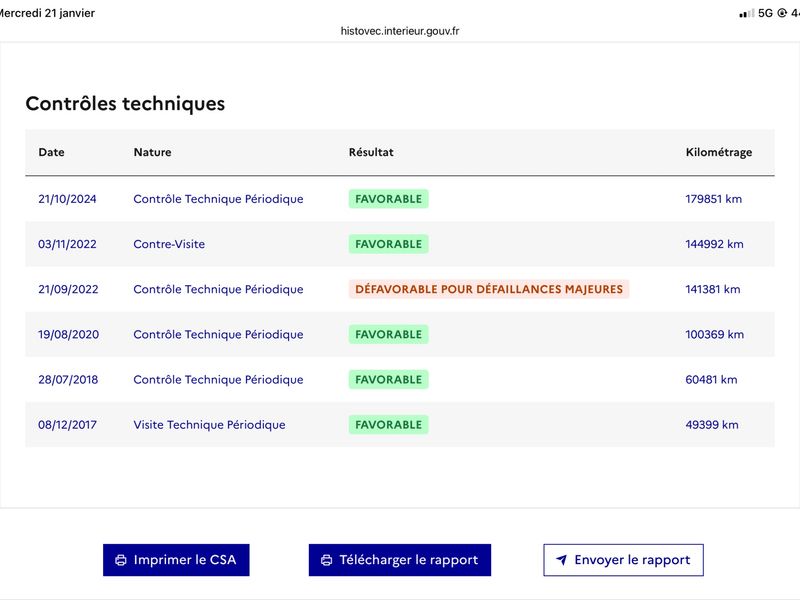Click the paper plane icon in Envoyer le rapport
800x600 pixels.
point(562,560)
